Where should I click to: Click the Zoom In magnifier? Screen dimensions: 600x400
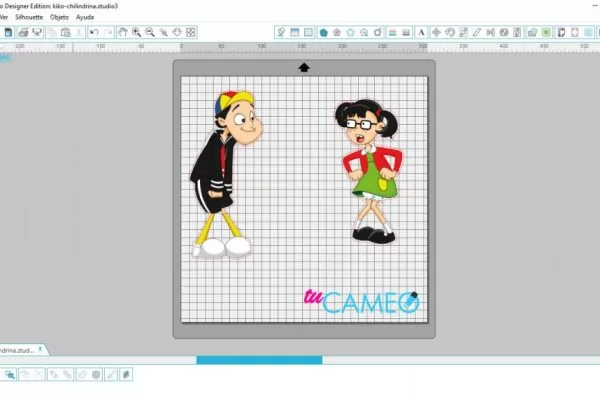click(136, 33)
